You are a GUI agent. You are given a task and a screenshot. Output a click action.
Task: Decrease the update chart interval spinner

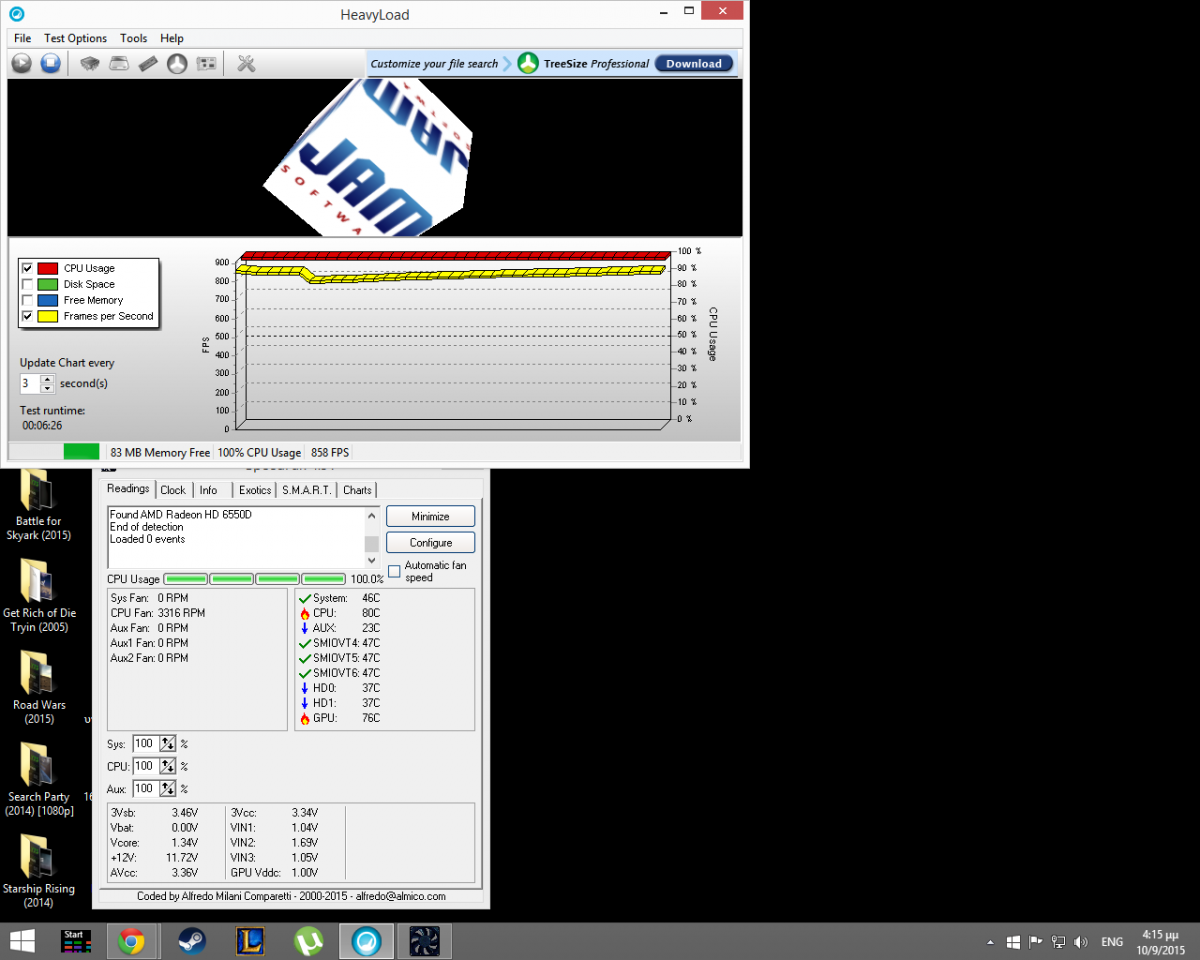point(47,388)
